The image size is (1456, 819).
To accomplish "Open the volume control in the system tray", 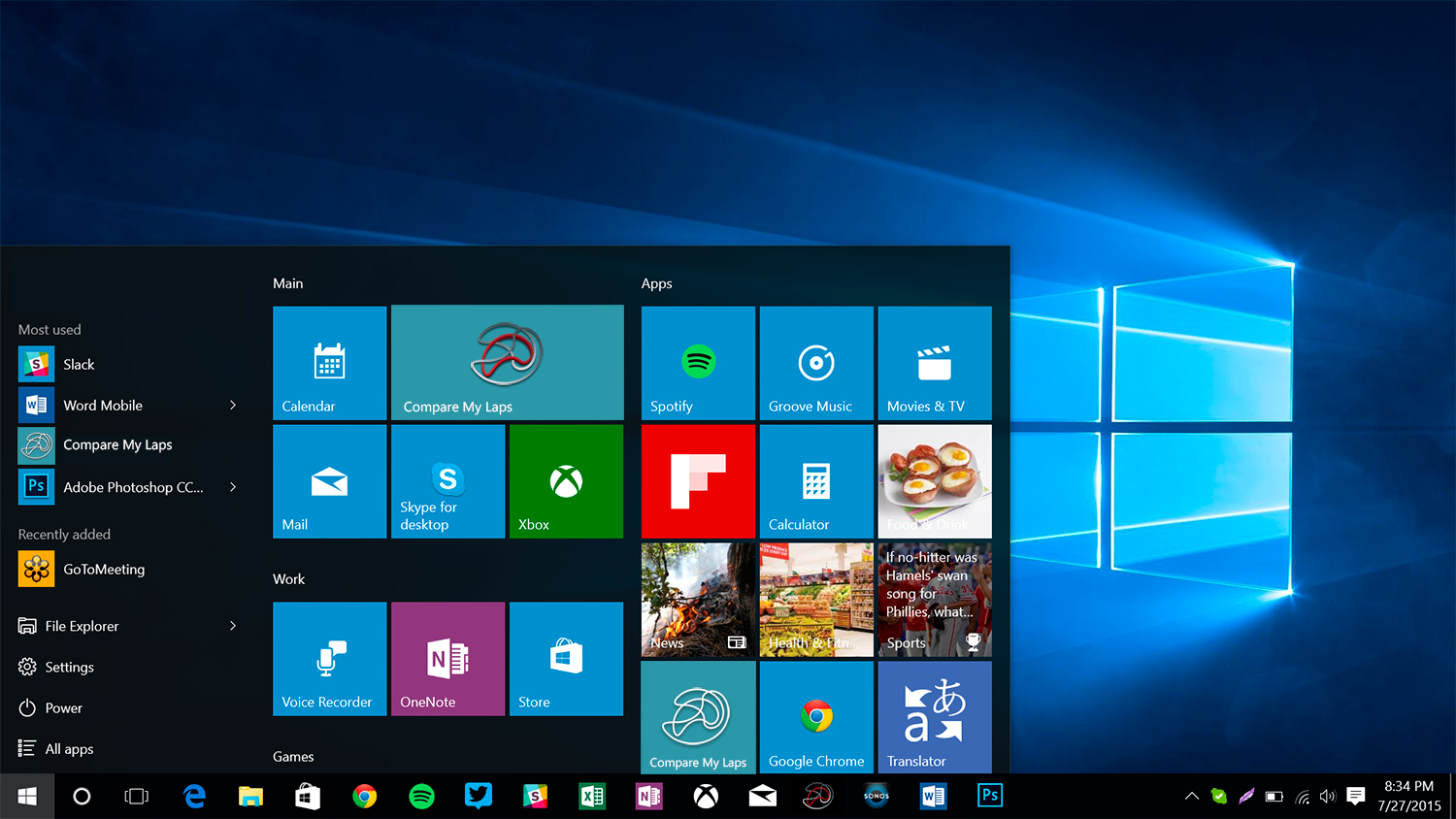I will (x=1328, y=797).
